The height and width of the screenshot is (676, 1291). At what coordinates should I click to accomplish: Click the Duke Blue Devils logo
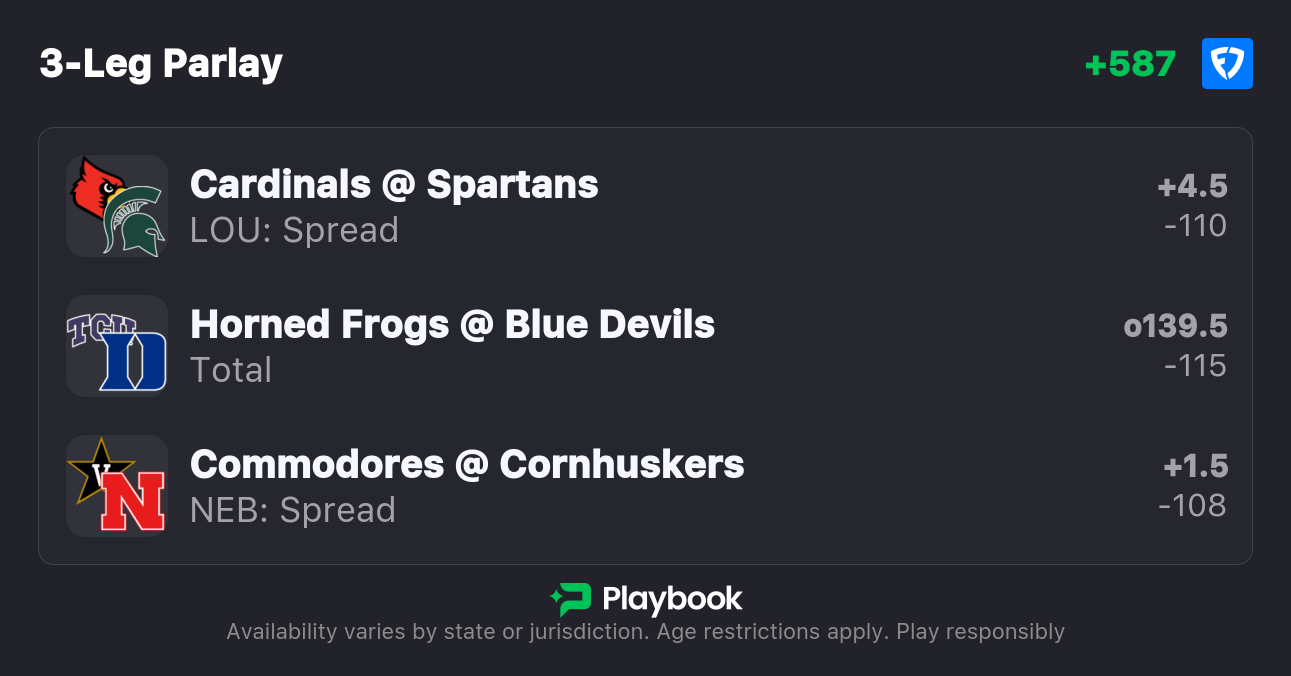pyautogui.click(x=133, y=361)
